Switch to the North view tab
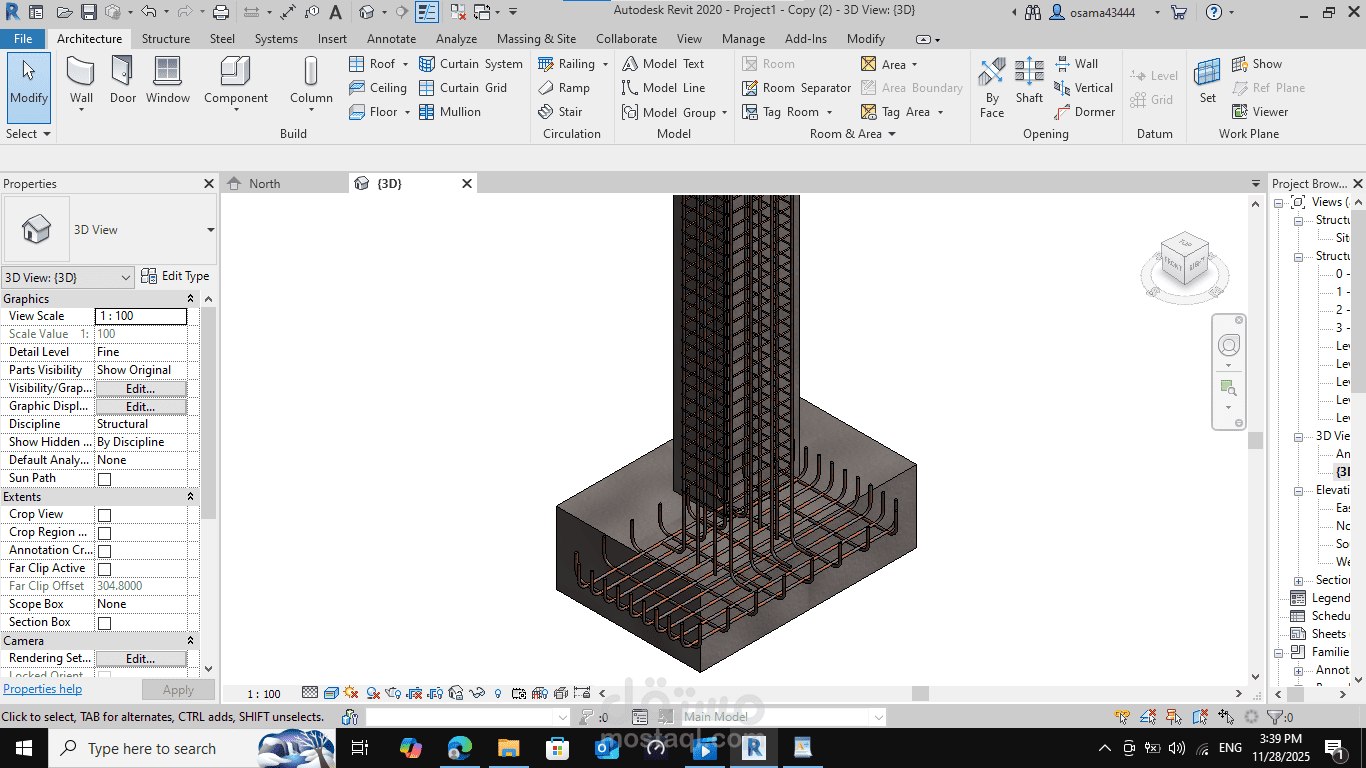Screen dimensions: 1366x768 [264, 183]
